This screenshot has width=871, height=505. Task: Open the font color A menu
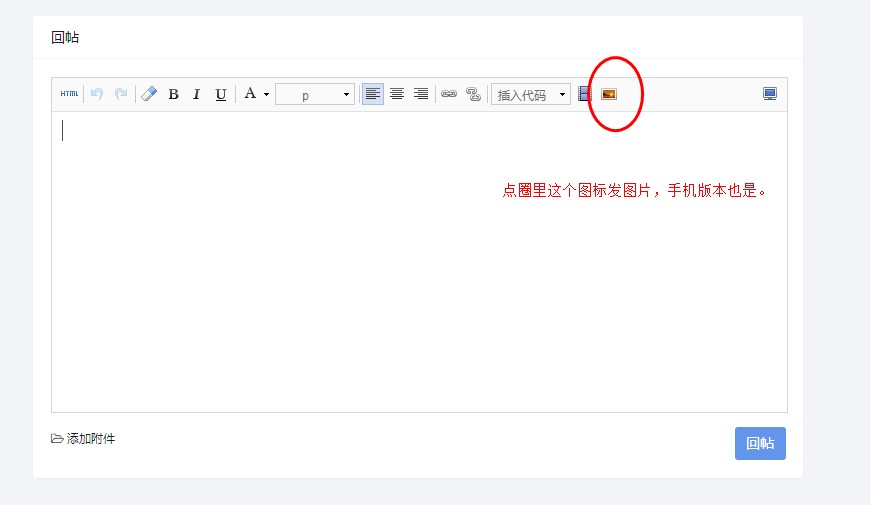(256, 94)
